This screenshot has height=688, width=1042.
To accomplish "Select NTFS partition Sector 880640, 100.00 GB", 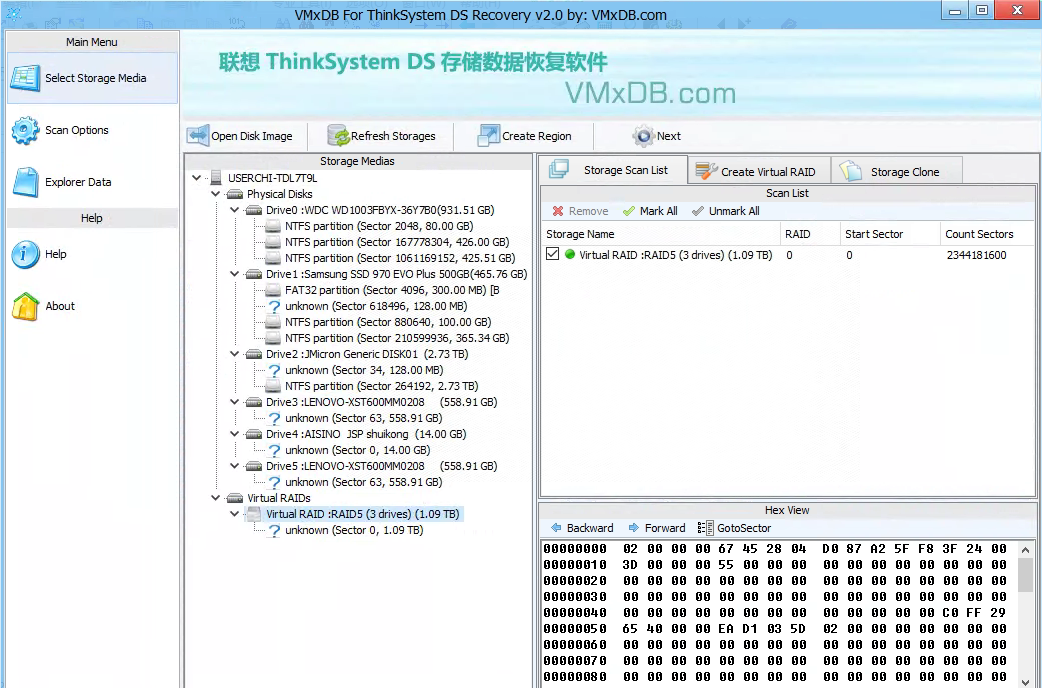I will click(388, 322).
